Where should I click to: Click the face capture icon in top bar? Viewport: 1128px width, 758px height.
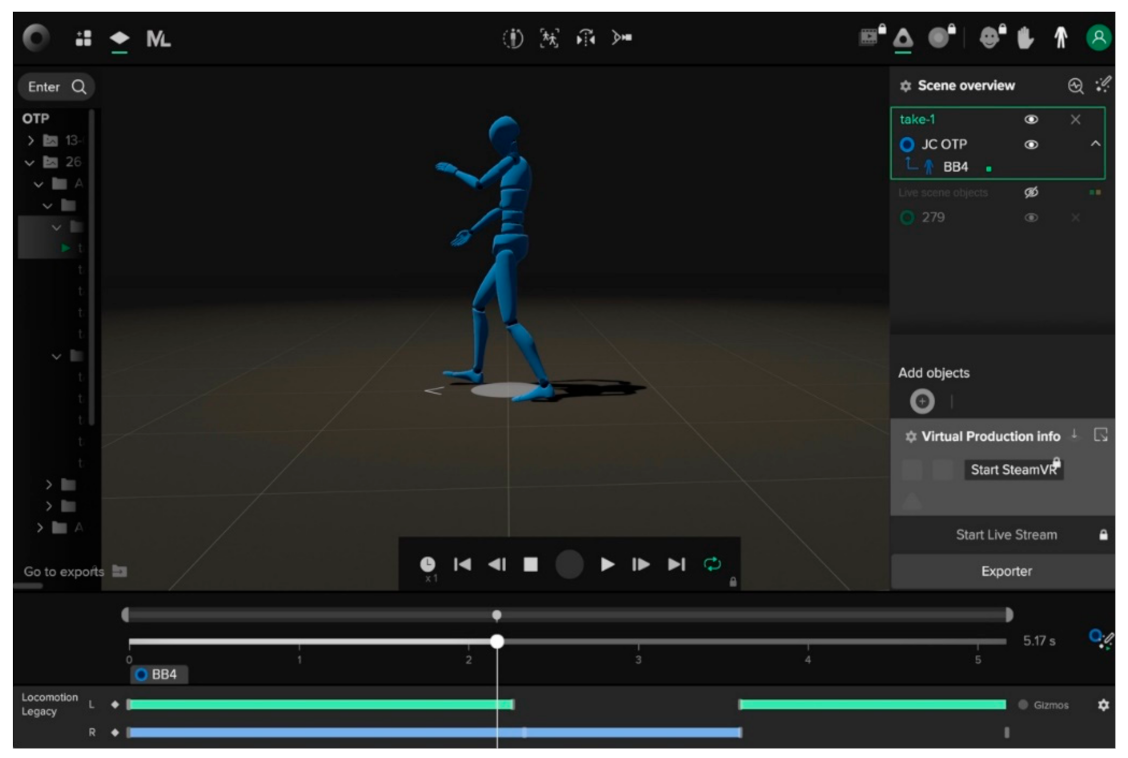pos(988,38)
